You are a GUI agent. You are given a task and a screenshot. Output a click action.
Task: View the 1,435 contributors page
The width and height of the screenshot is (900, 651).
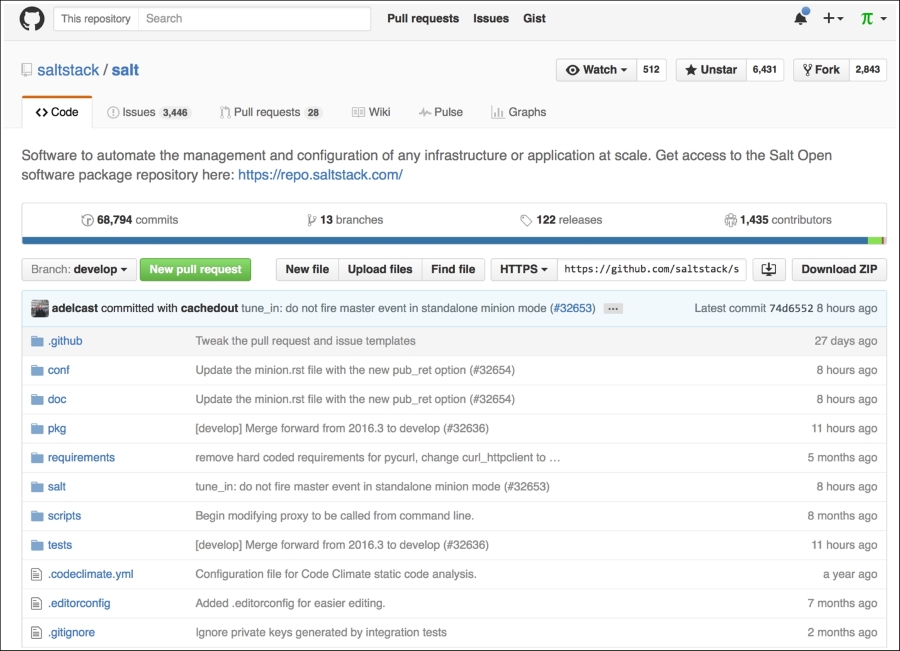point(778,220)
